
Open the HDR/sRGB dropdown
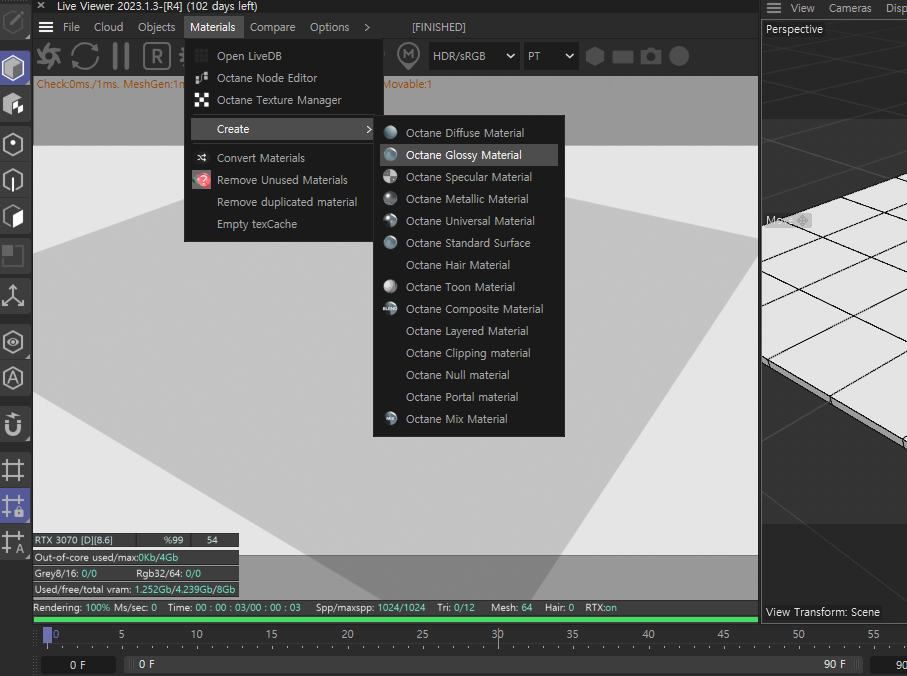coord(474,56)
